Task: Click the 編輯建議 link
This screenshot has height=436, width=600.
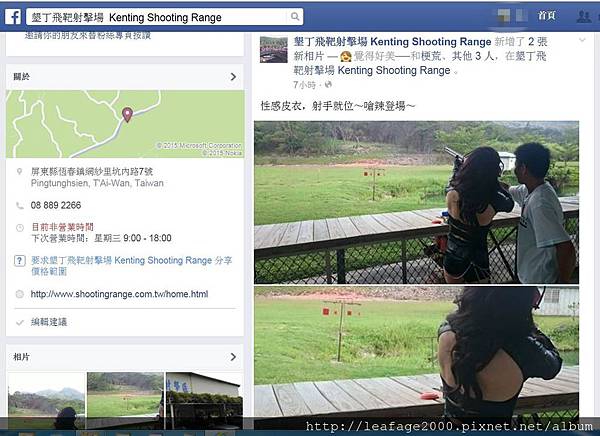Action: (x=49, y=322)
